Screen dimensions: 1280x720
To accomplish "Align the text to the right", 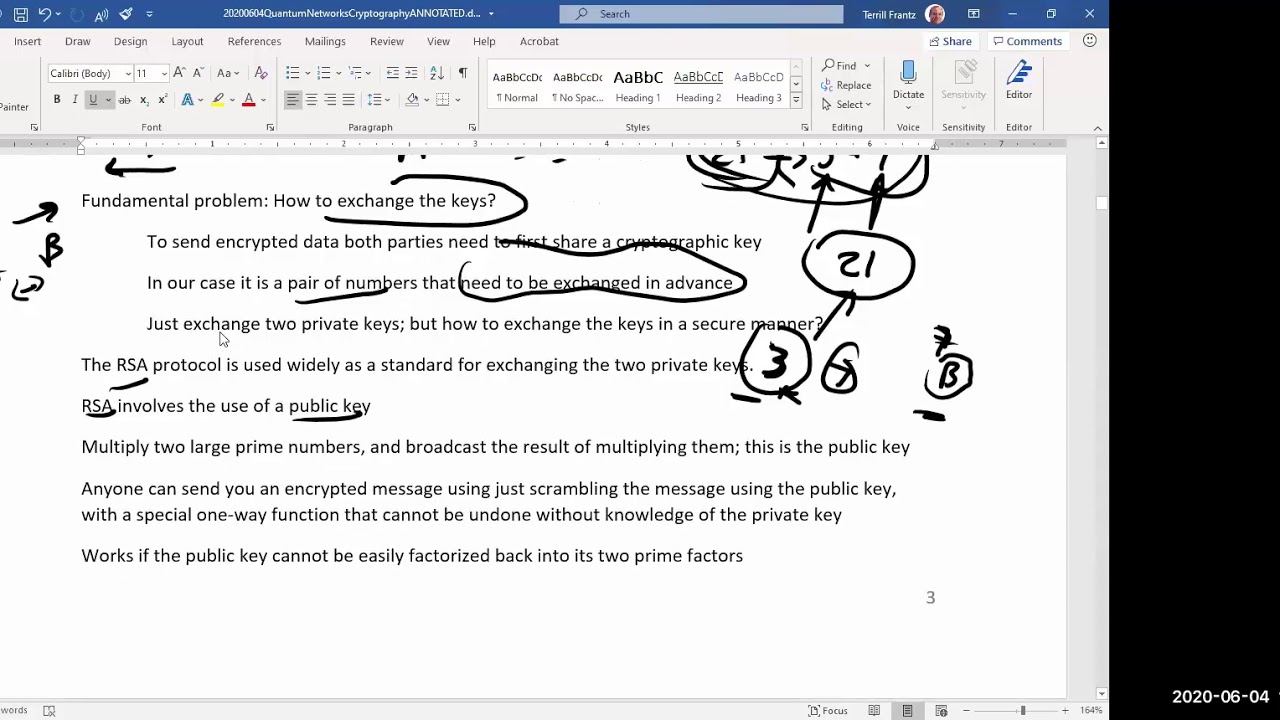I will point(330,100).
